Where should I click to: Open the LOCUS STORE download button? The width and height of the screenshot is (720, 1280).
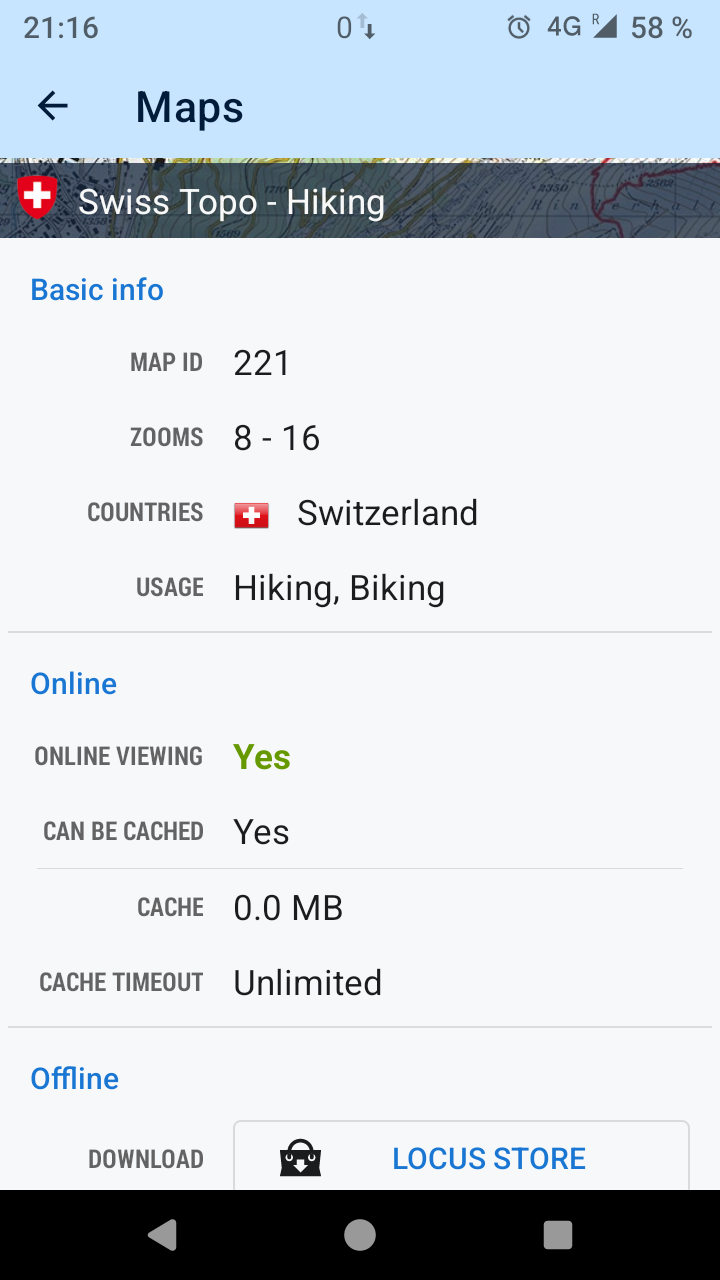(462, 1158)
